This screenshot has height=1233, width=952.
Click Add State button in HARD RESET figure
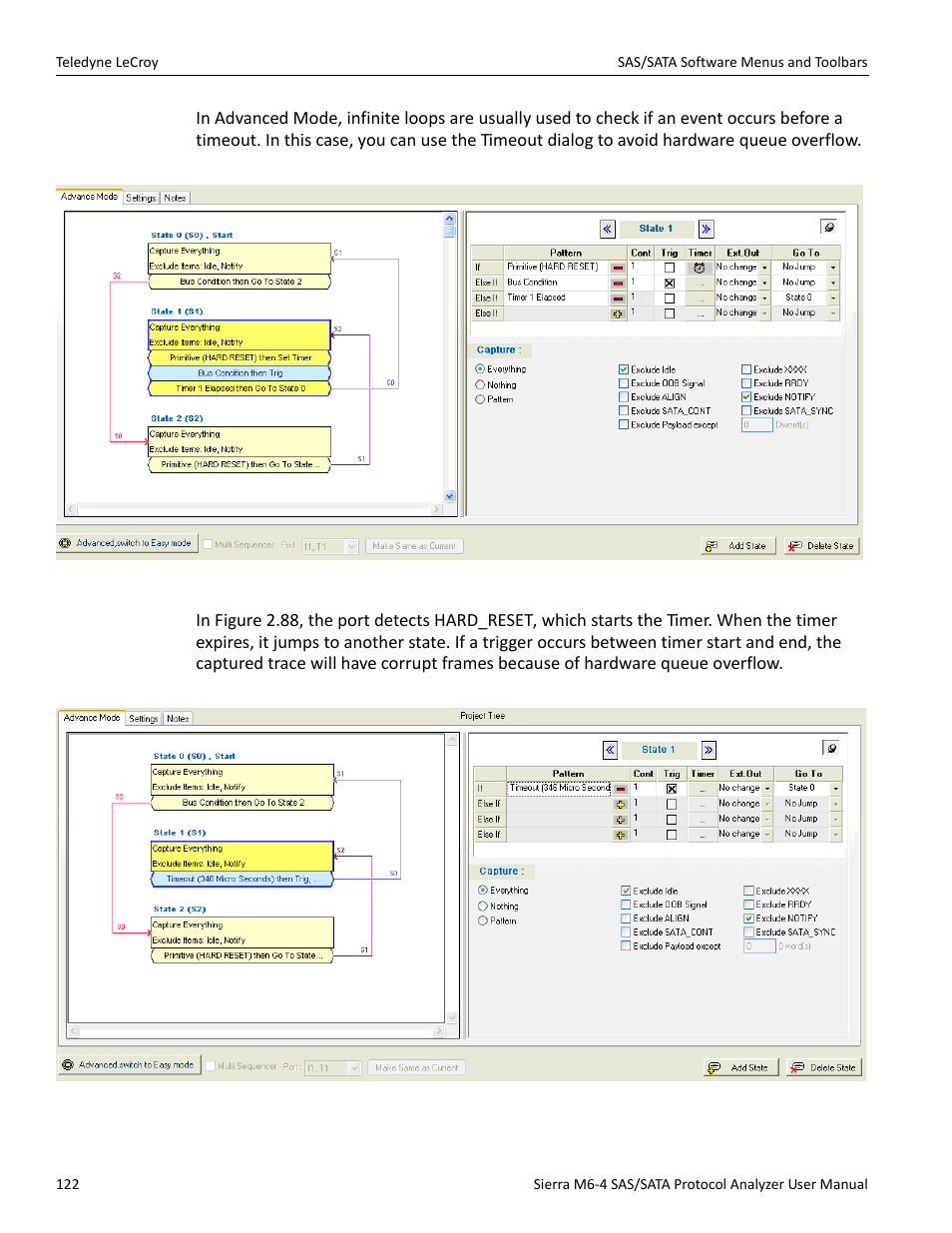[738, 546]
